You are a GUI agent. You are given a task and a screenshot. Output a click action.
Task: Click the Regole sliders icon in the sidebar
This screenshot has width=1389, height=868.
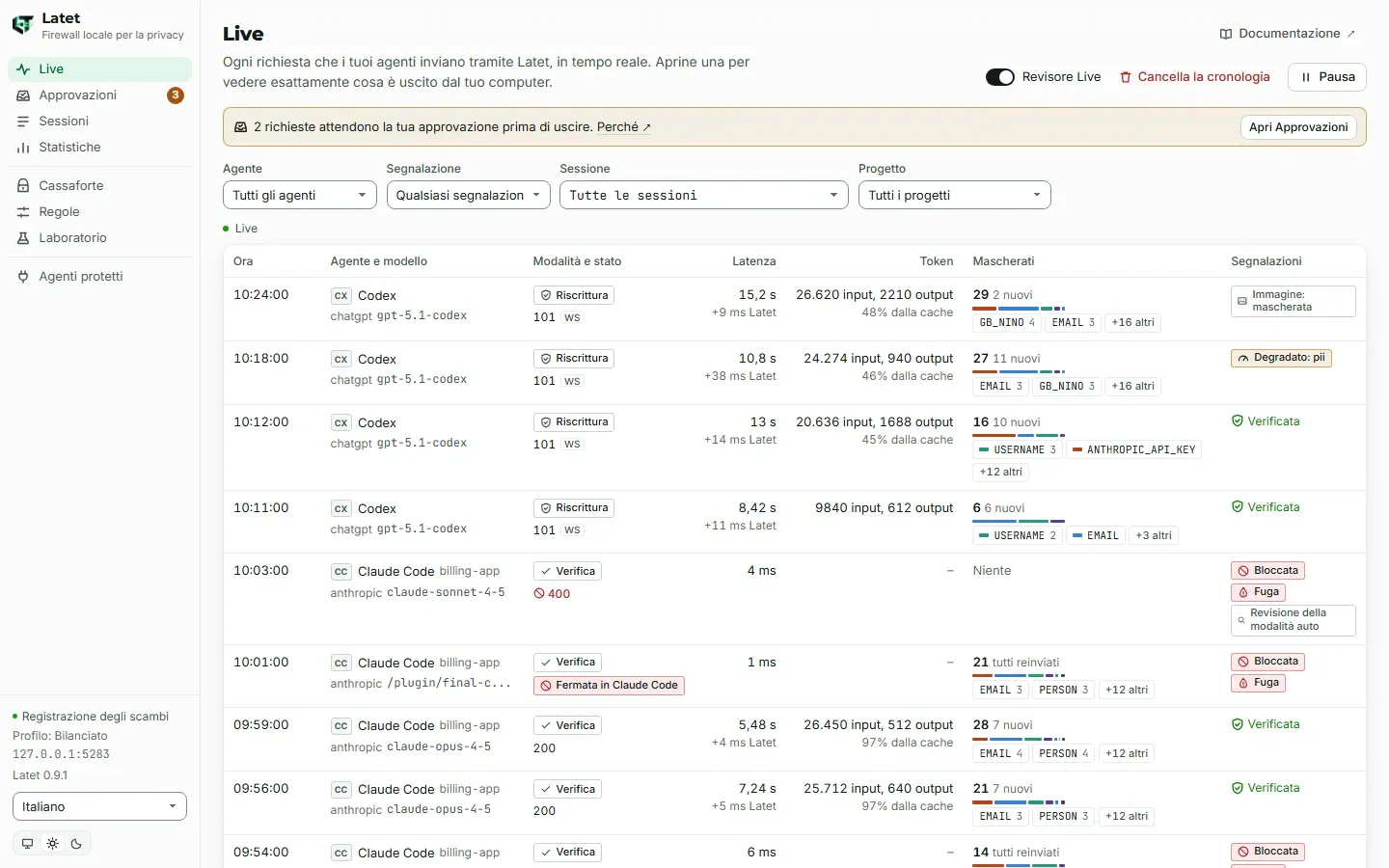tap(23, 212)
